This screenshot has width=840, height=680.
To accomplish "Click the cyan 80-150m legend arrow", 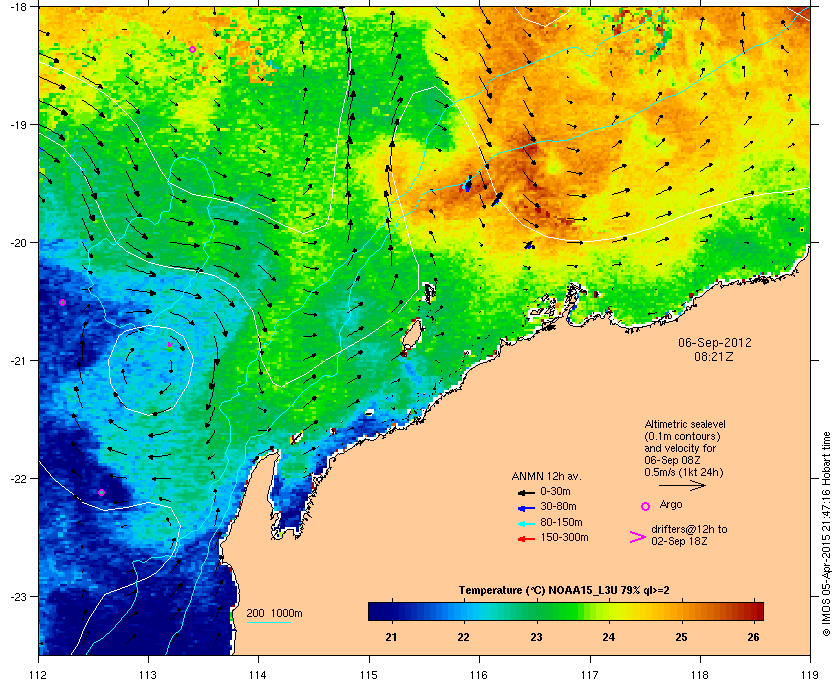I will coord(526,524).
